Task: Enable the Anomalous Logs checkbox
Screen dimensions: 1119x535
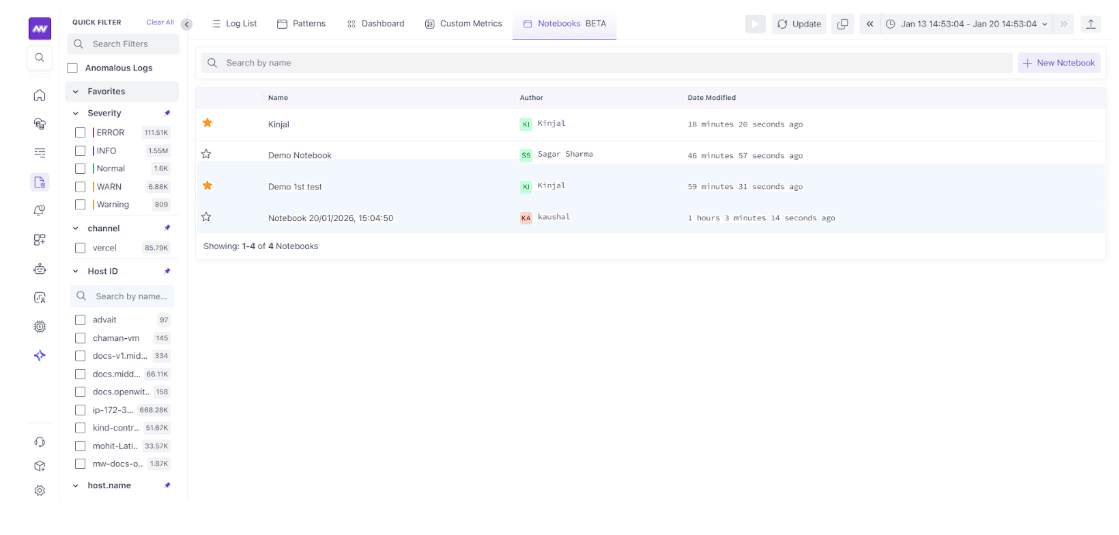Action: click(72, 68)
